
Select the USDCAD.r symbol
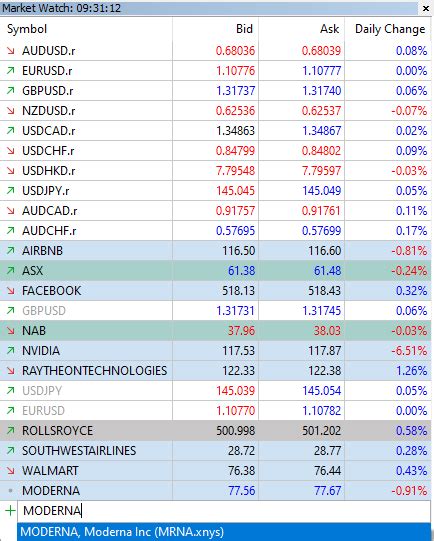pos(49,131)
